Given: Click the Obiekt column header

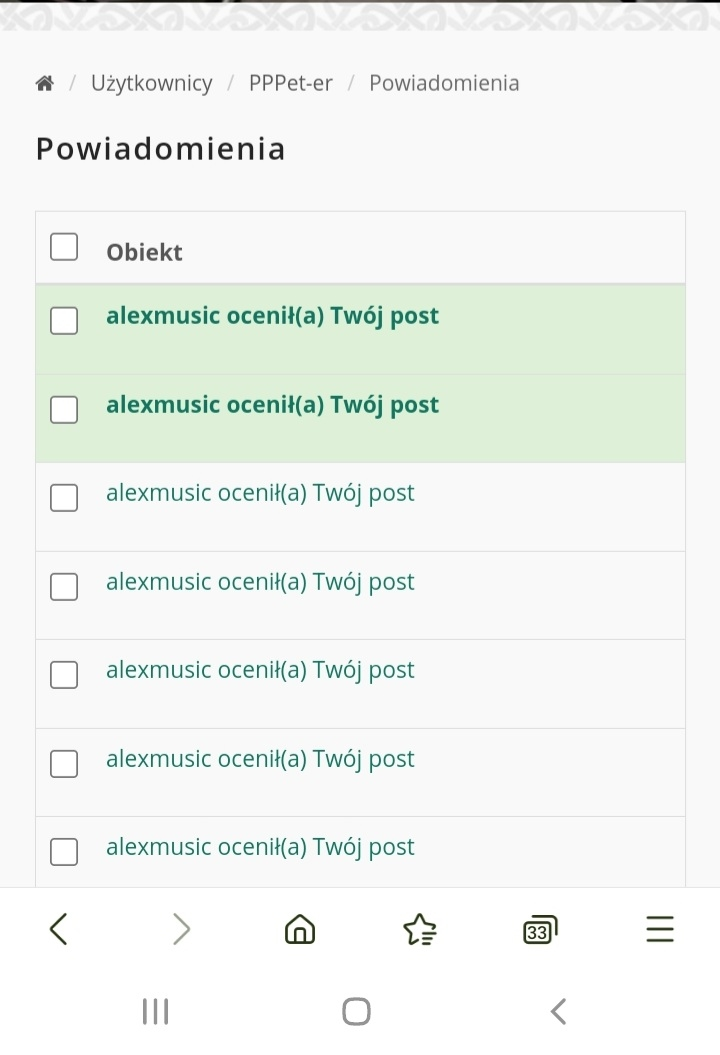Looking at the screenshot, I should pyautogui.click(x=144, y=252).
